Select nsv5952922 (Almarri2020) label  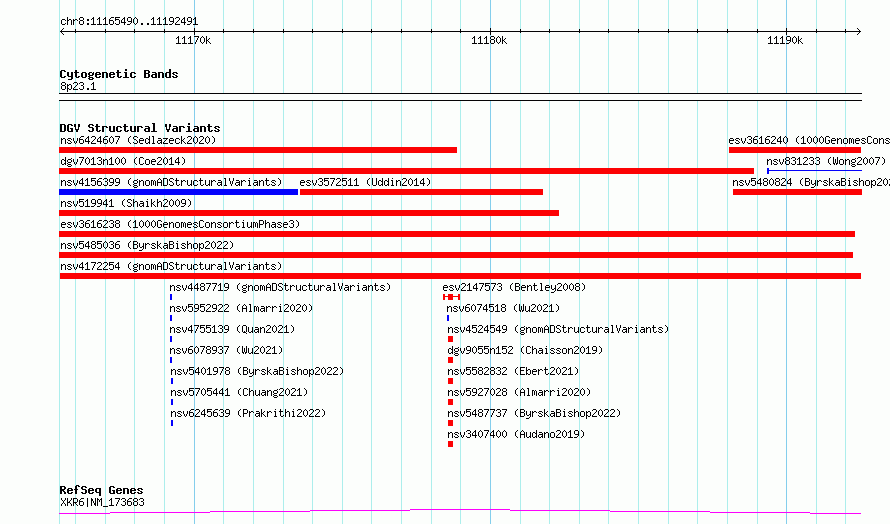tap(241, 308)
